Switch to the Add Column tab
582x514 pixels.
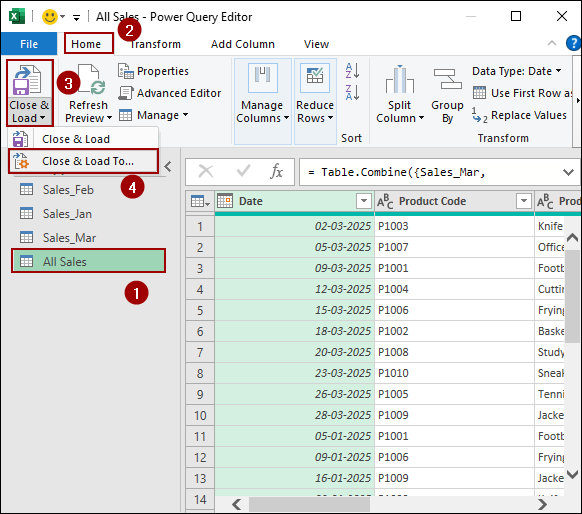tap(243, 44)
